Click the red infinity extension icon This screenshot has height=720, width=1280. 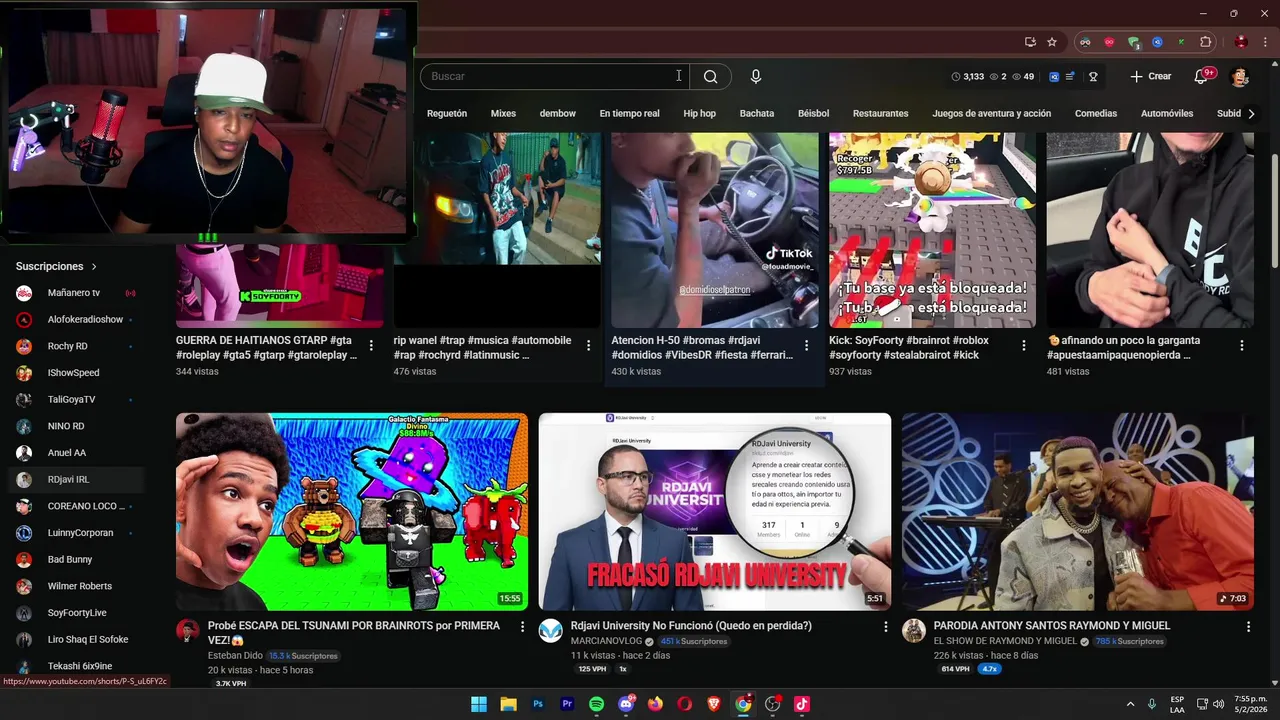click(x=1109, y=42)
